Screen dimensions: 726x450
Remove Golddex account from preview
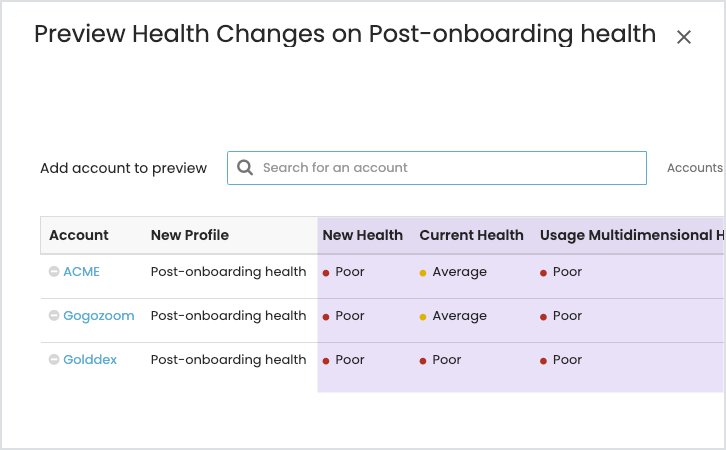click(x=54, y=360)
